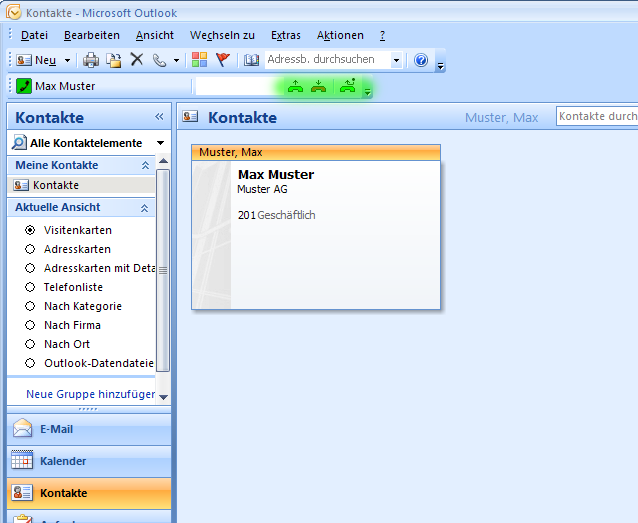Image resolution: width=638 pixels, height=523 pixels.
Task: Open the Ansicht menu
Action: point(155,35)
